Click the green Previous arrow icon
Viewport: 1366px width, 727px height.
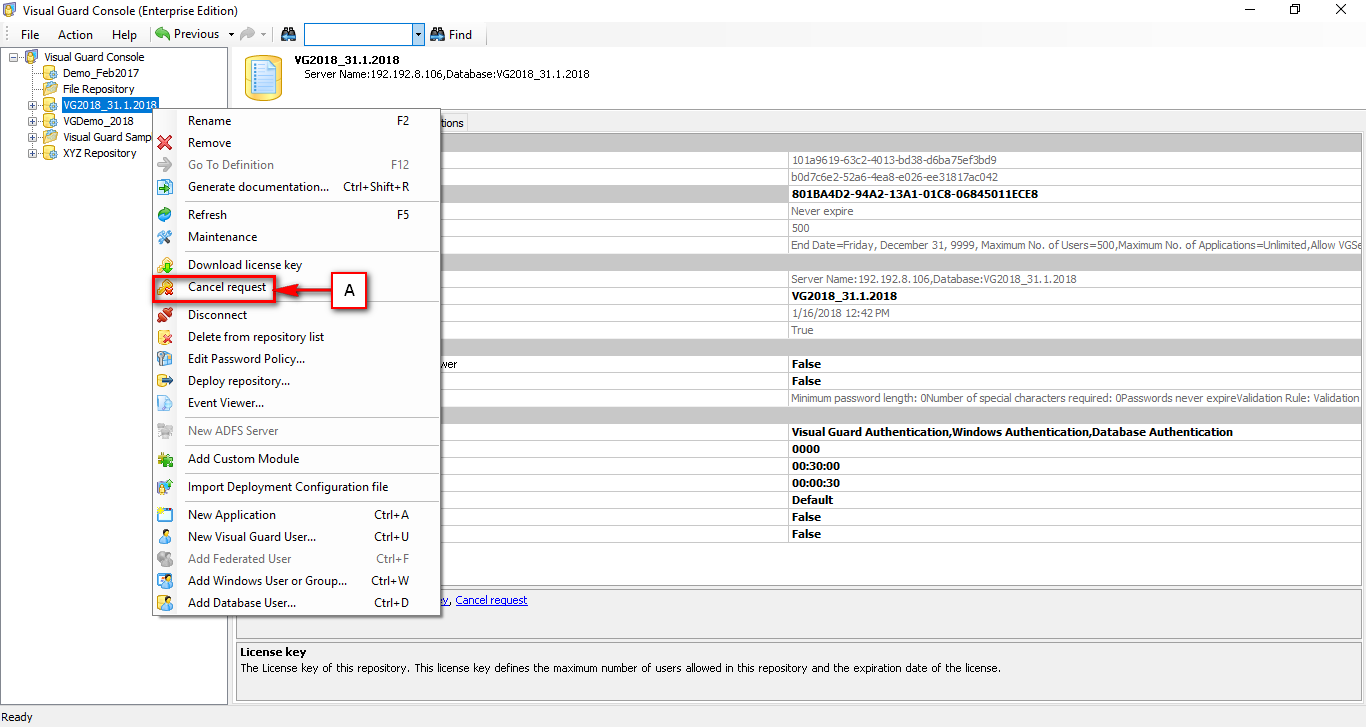(x=162, y=33)
